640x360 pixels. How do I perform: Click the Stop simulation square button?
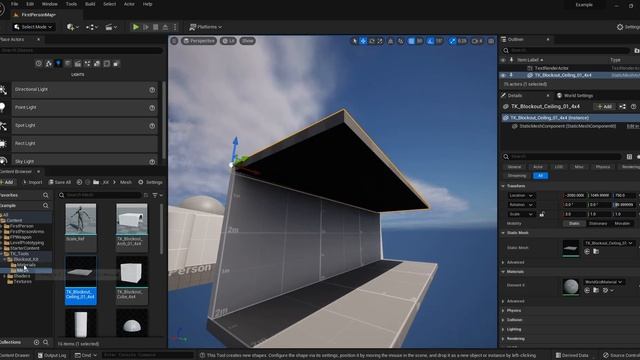tap(156, 27)
